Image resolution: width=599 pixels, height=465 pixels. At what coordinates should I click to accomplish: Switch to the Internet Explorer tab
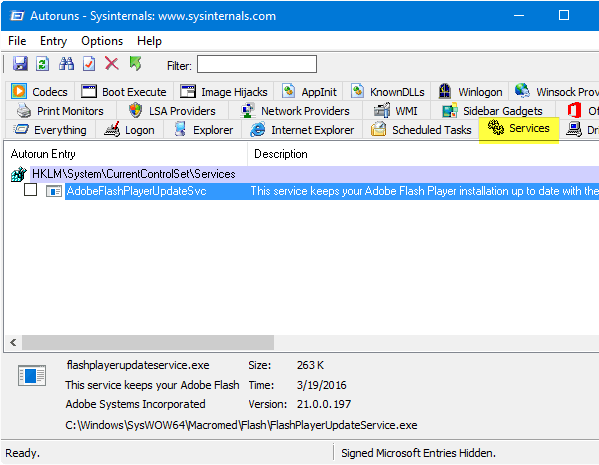coord(302,130)
